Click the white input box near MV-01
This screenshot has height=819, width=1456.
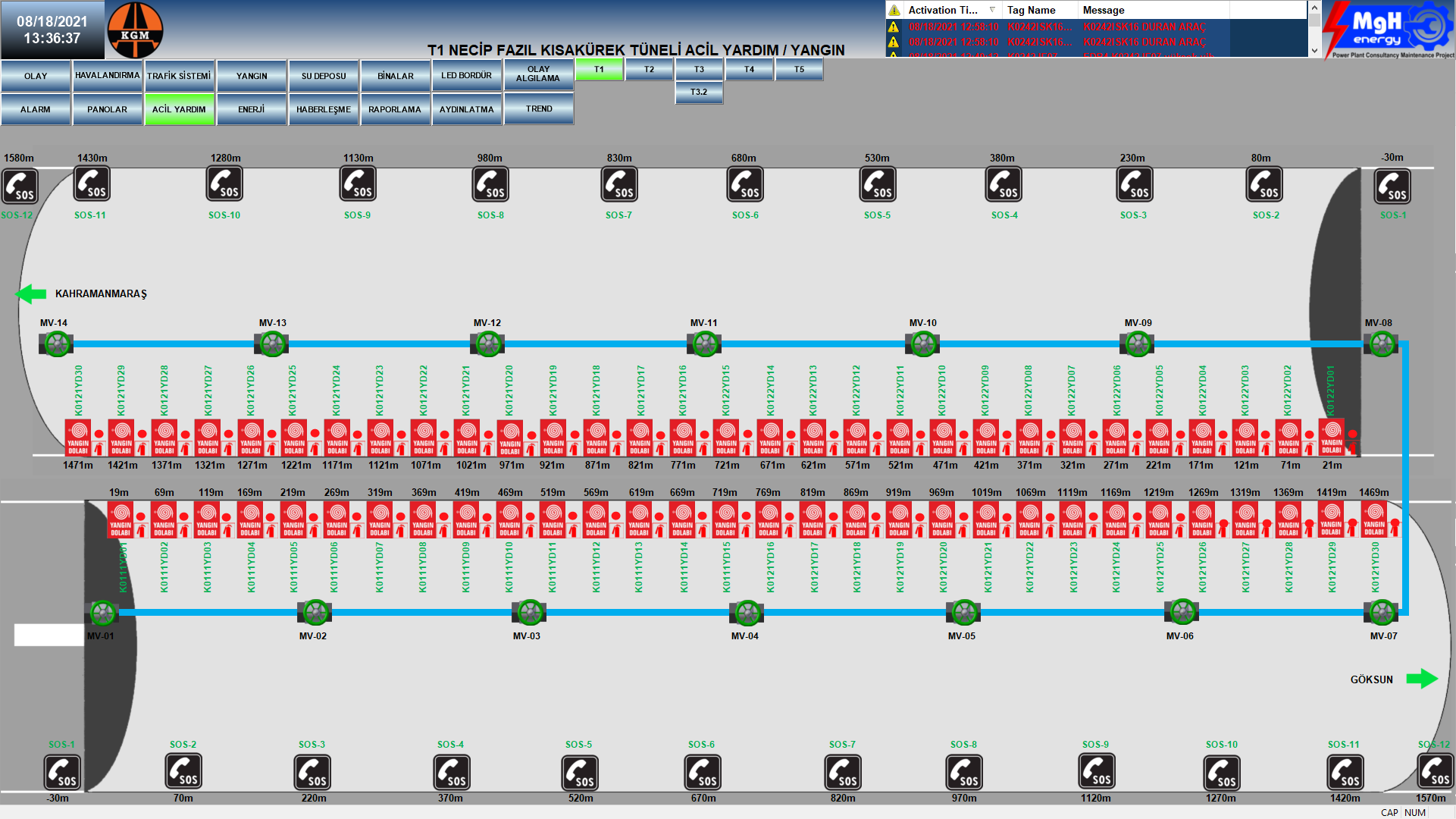point(49,635)
